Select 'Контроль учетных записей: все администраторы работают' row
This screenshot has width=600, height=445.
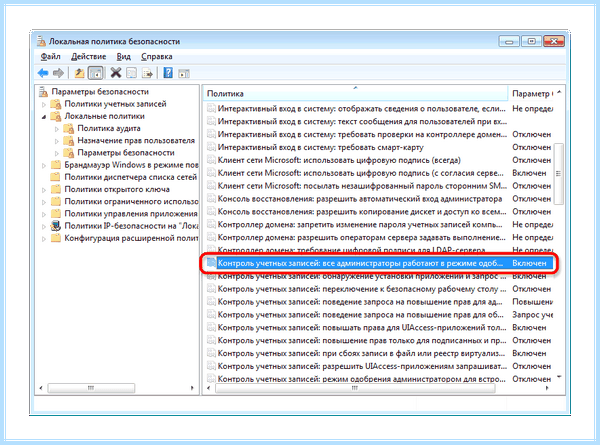[x=379, y=263]
